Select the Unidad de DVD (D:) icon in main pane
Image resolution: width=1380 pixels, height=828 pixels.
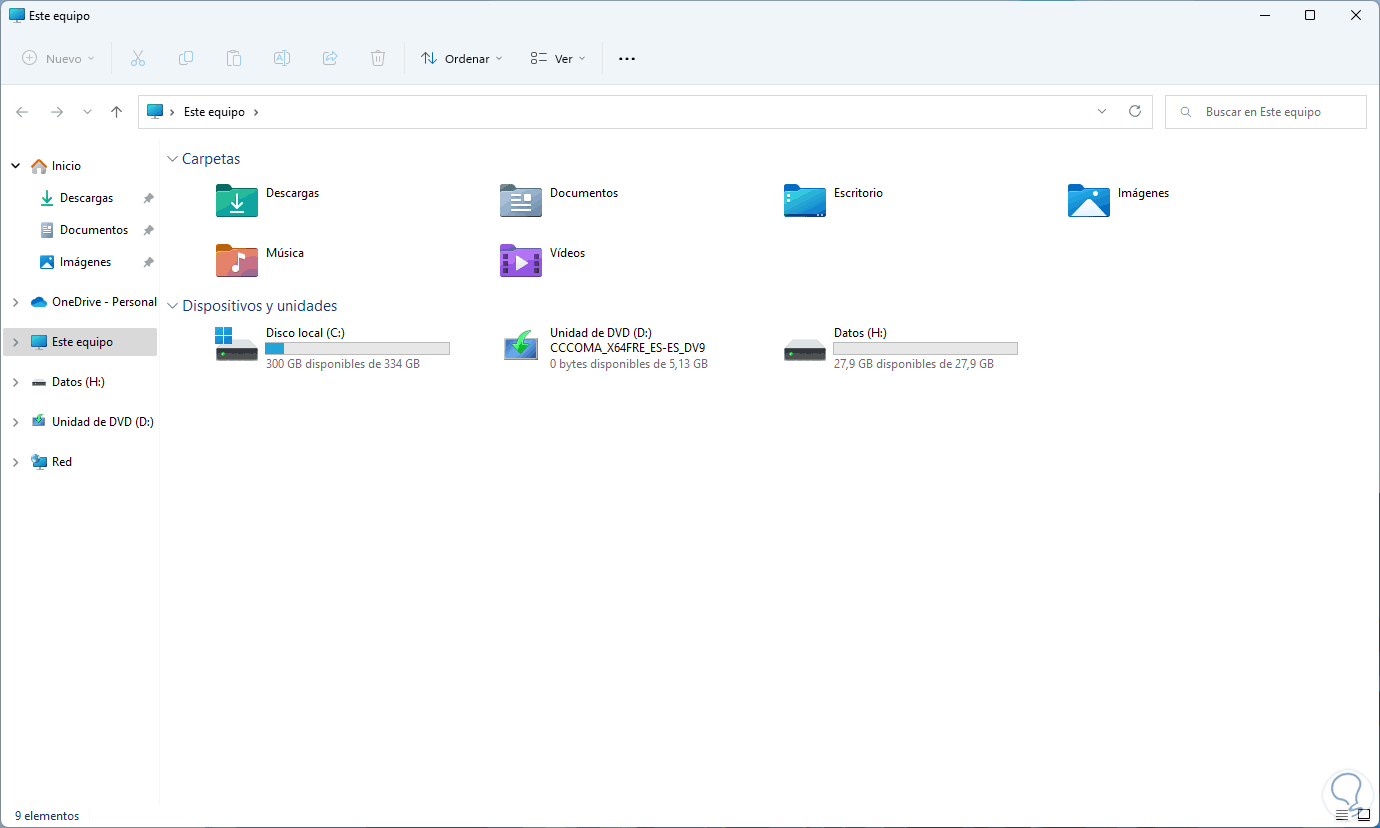521,344
